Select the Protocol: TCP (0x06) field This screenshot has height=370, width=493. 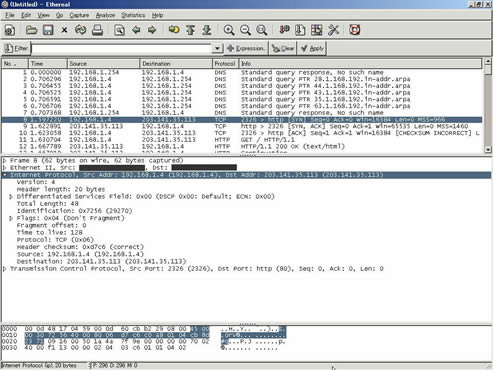(55, 240)
